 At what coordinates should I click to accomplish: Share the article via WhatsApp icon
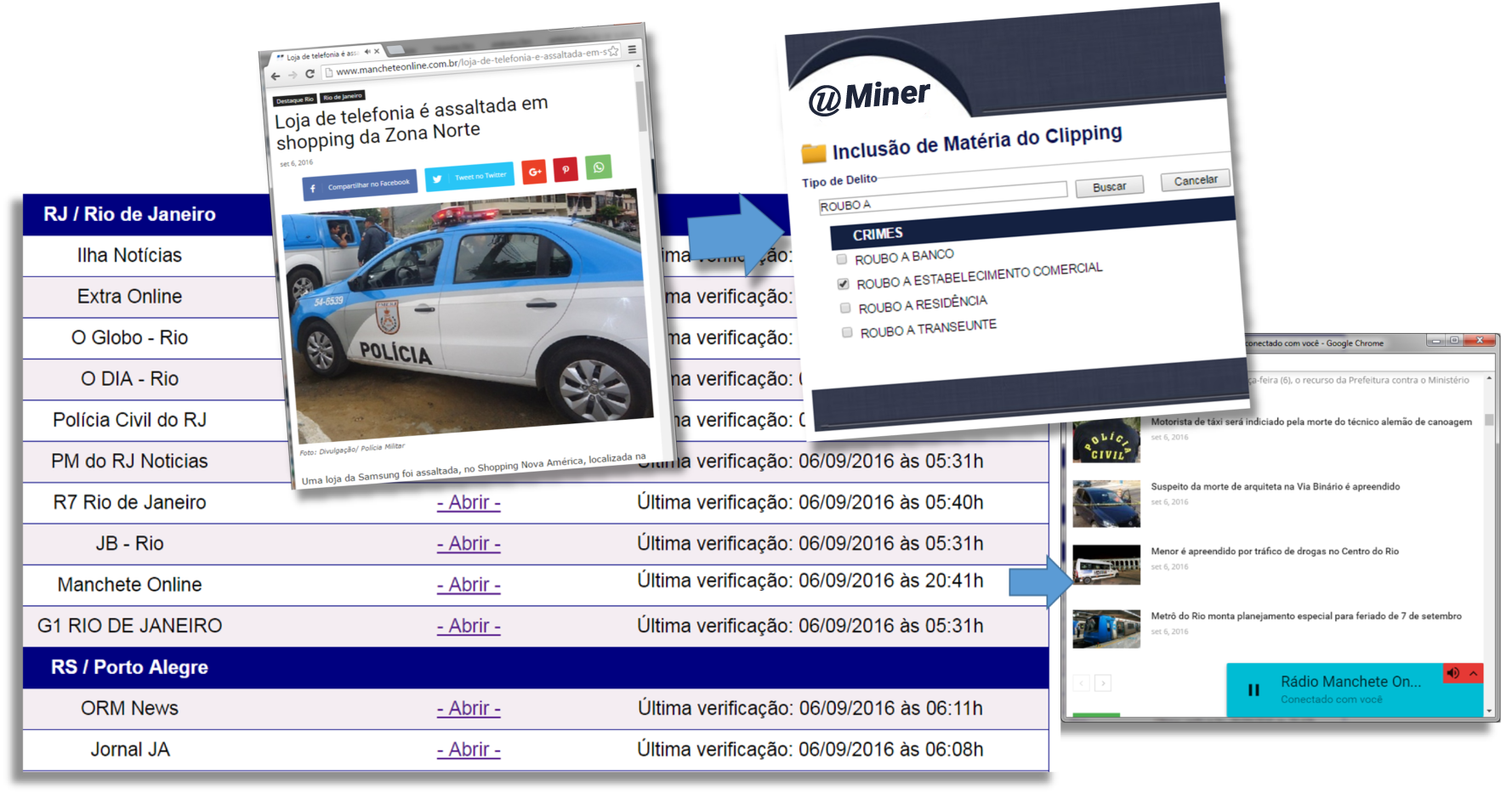(599, 167)
